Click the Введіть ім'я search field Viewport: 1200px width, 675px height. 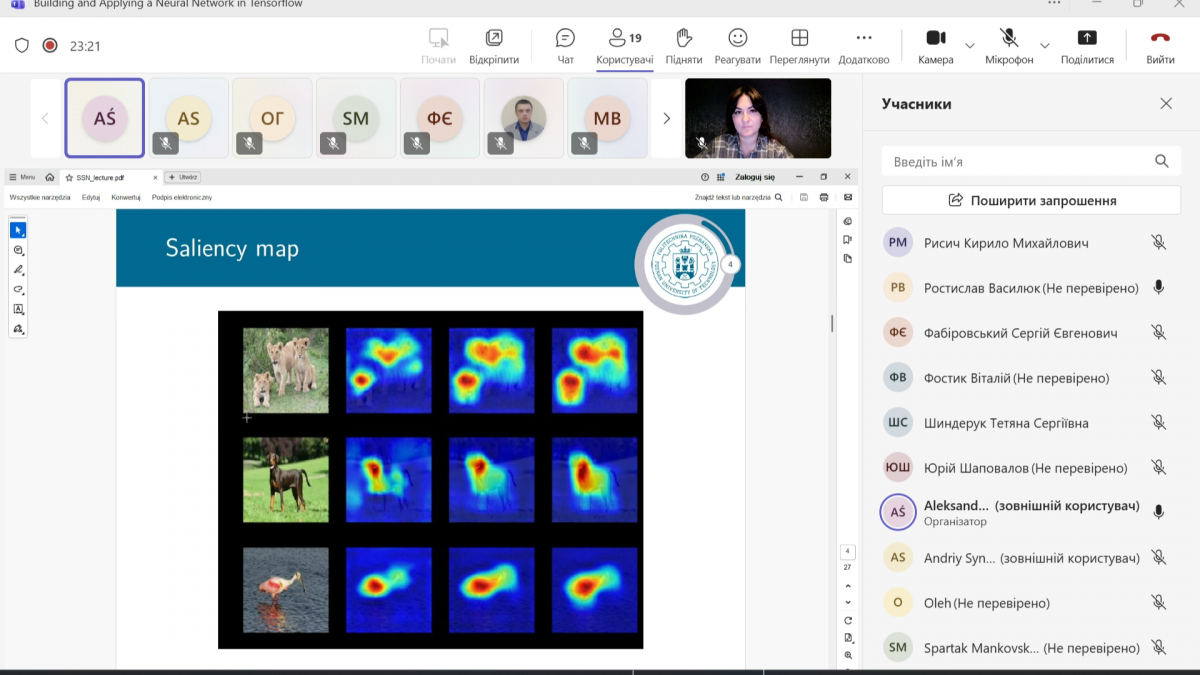[x=1020, y=161]
